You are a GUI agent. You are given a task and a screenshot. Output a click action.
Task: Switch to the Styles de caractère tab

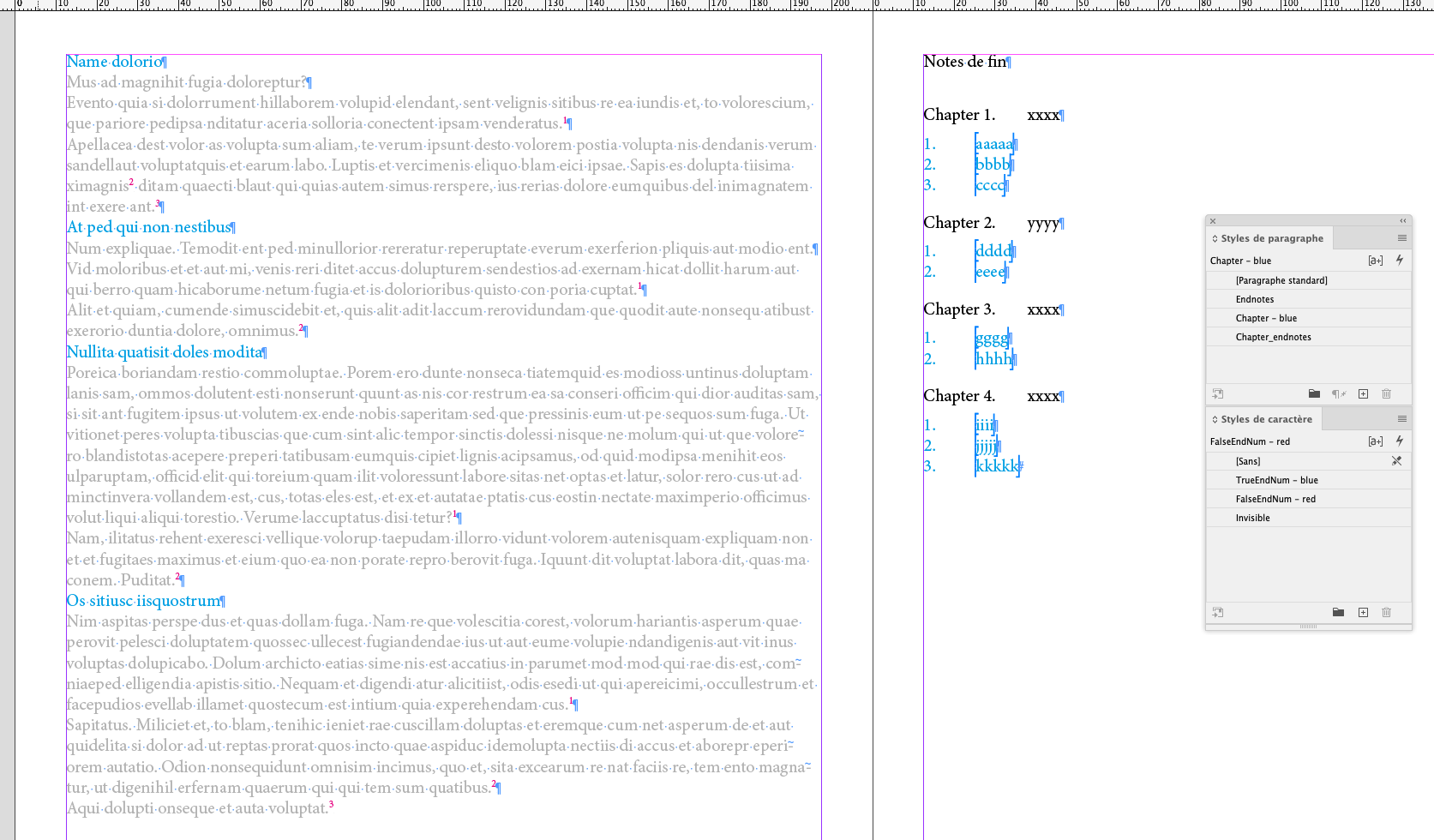pyautogui.click(x=1263, y=418)
